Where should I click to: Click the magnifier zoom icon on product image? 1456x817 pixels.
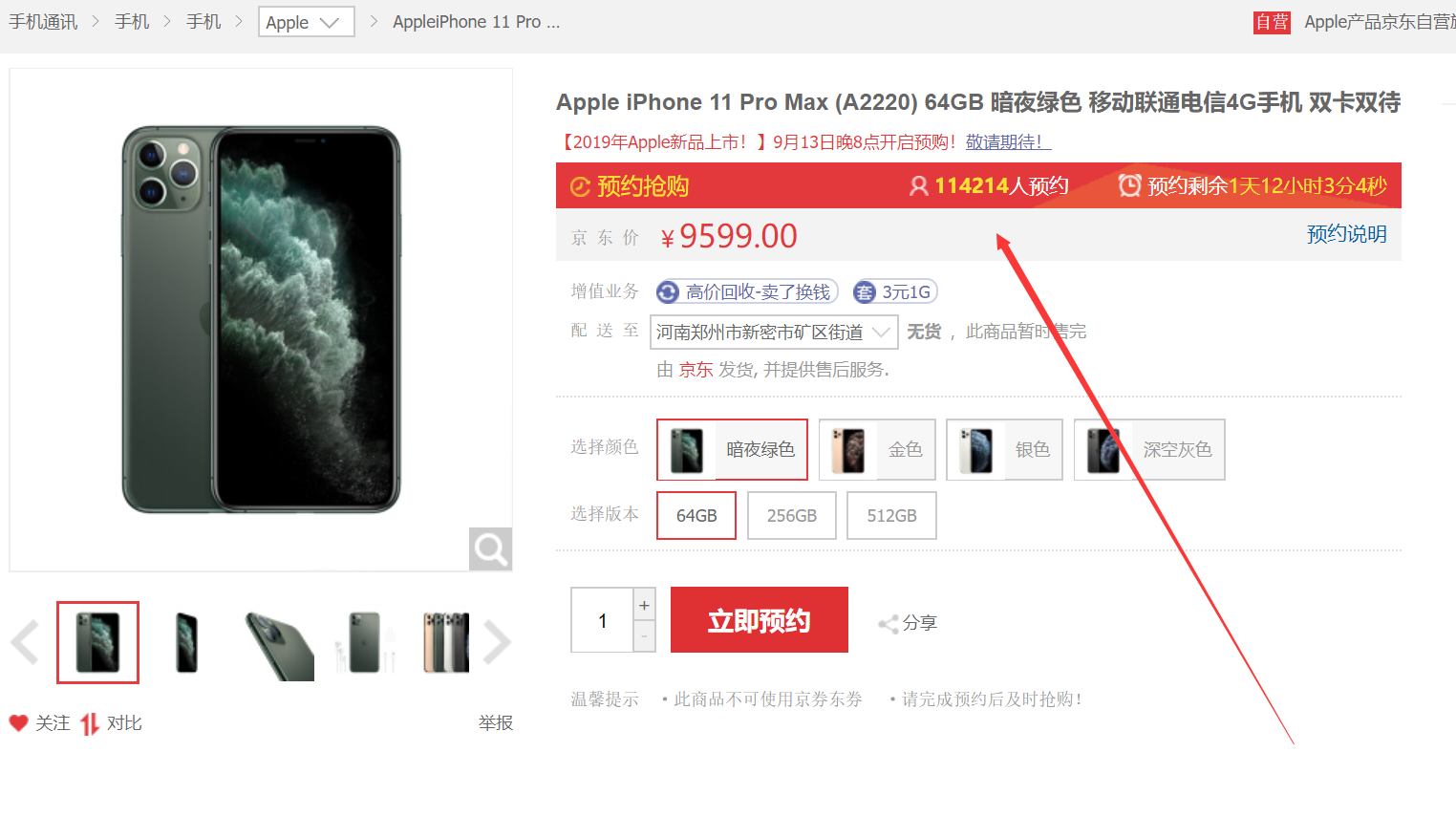490,548
